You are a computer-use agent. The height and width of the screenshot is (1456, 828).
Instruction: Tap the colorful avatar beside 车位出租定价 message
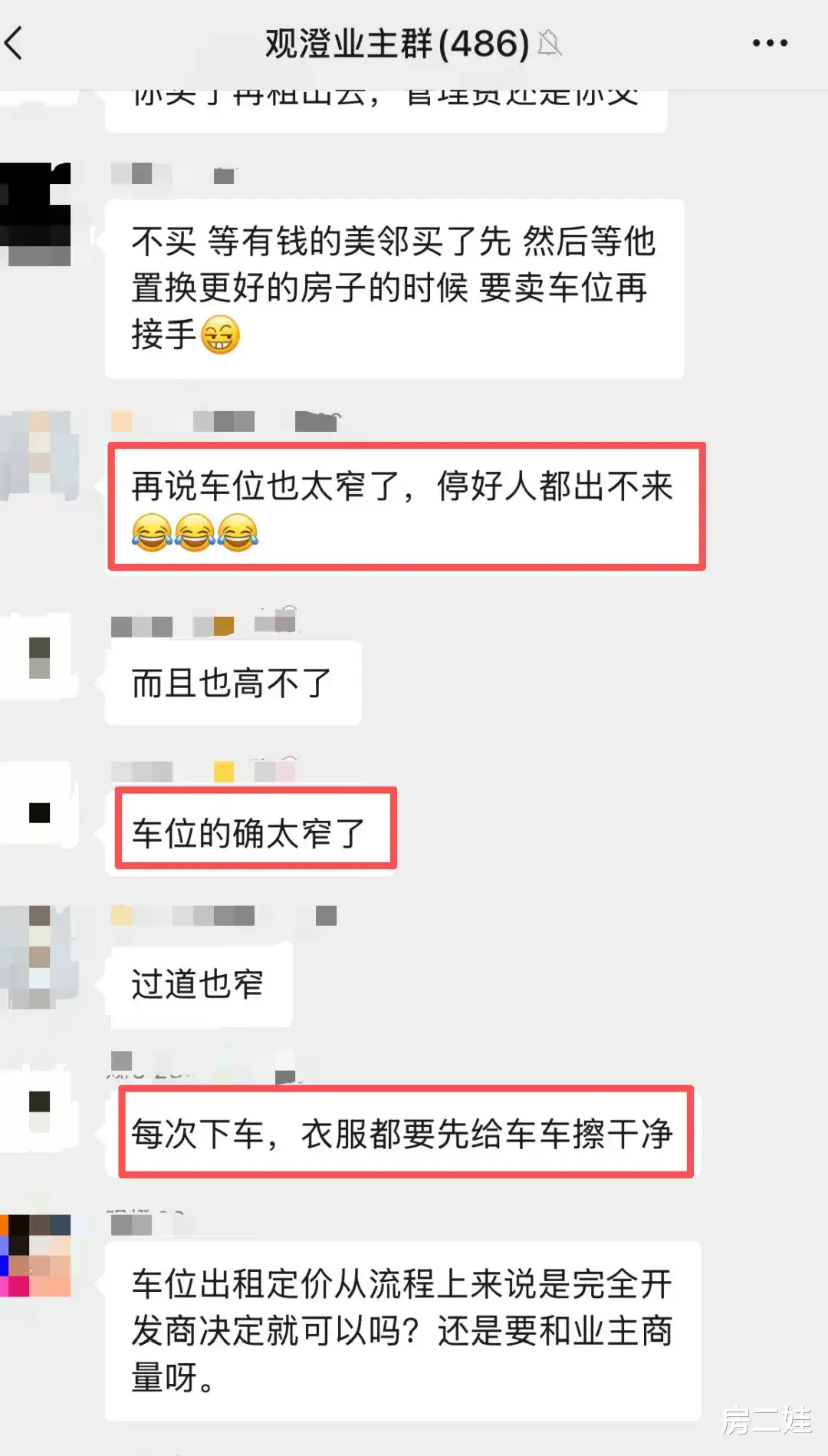[x=35, y=1255]
